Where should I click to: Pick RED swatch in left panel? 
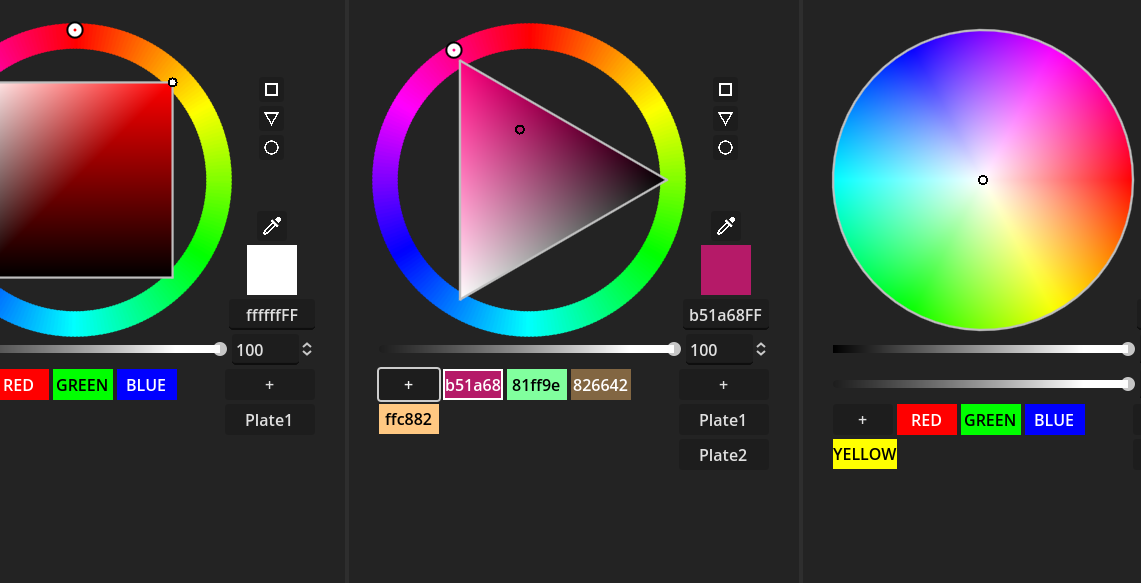[x=20, y=384]
